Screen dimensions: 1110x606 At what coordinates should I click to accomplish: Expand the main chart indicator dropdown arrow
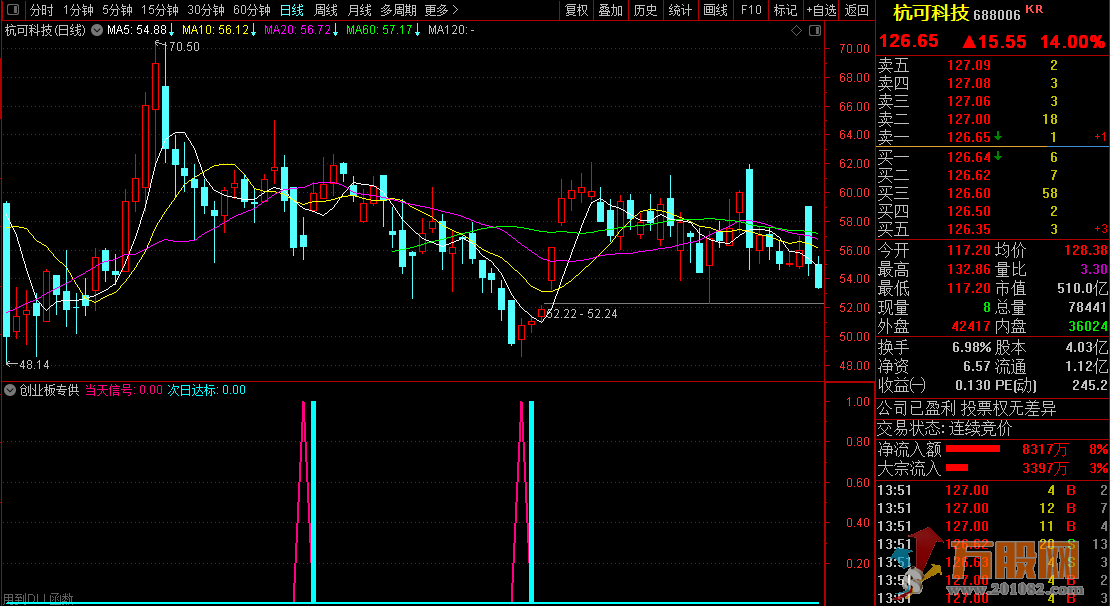tap(96, 30)
